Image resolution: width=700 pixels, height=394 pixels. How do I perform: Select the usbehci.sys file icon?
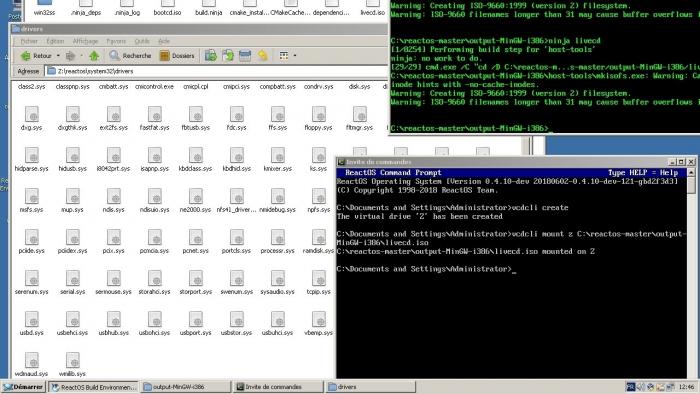pos(72,320)
